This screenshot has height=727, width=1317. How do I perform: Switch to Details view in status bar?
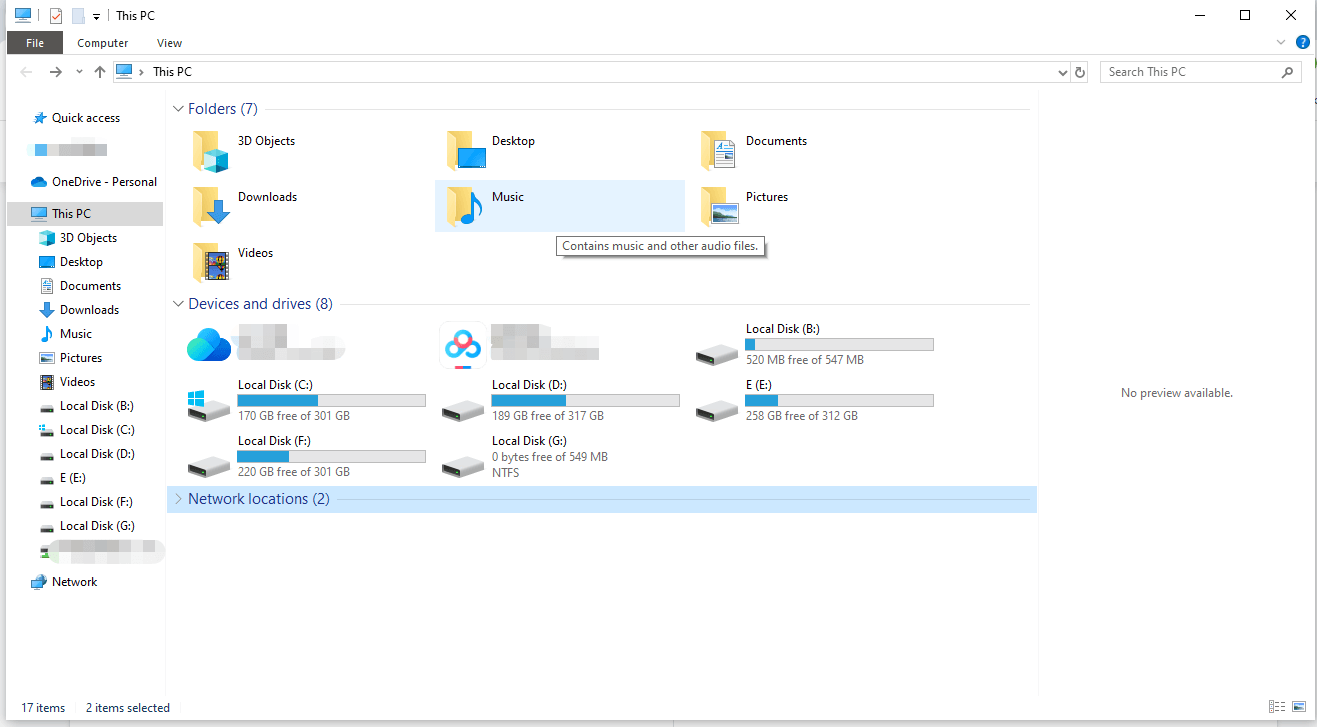point(1277,707)
